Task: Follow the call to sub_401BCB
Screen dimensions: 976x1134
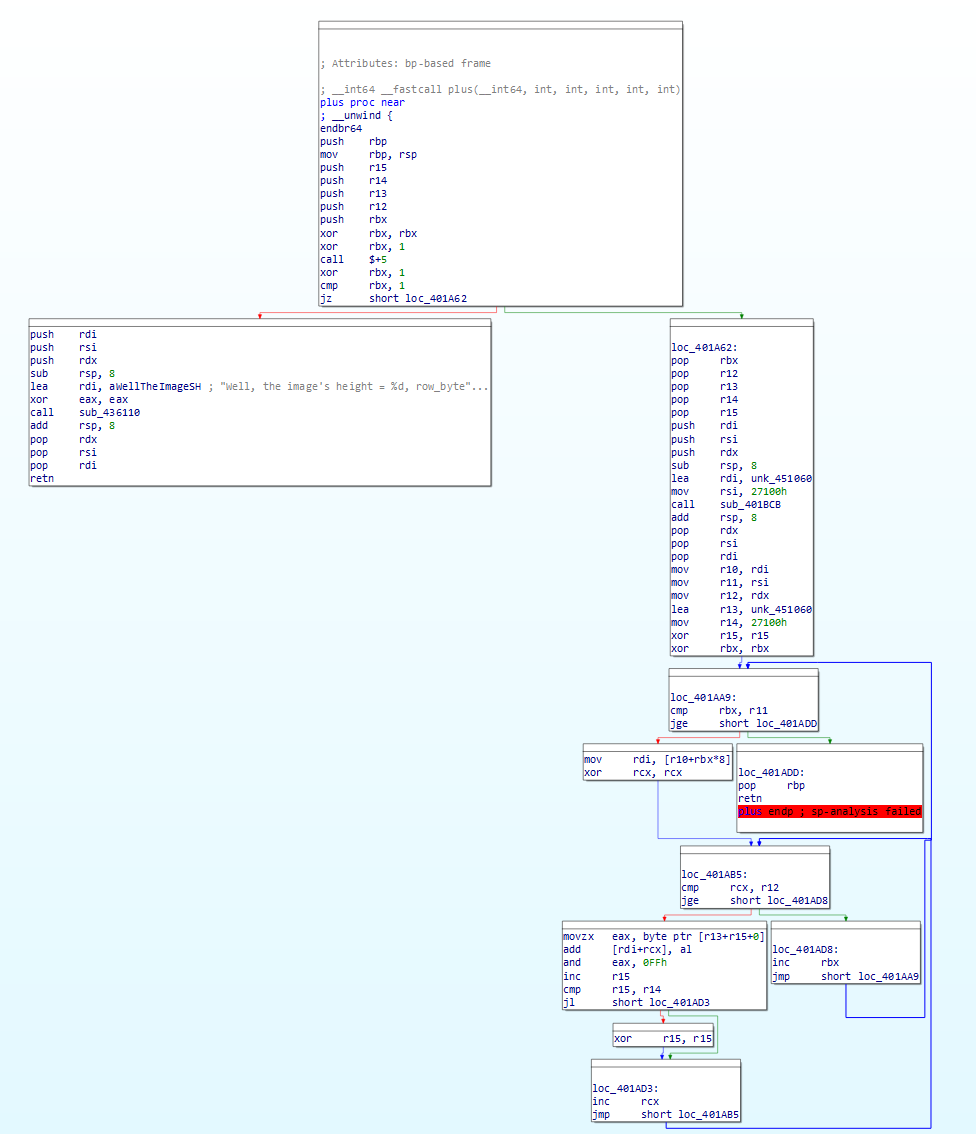Action: 750,504
